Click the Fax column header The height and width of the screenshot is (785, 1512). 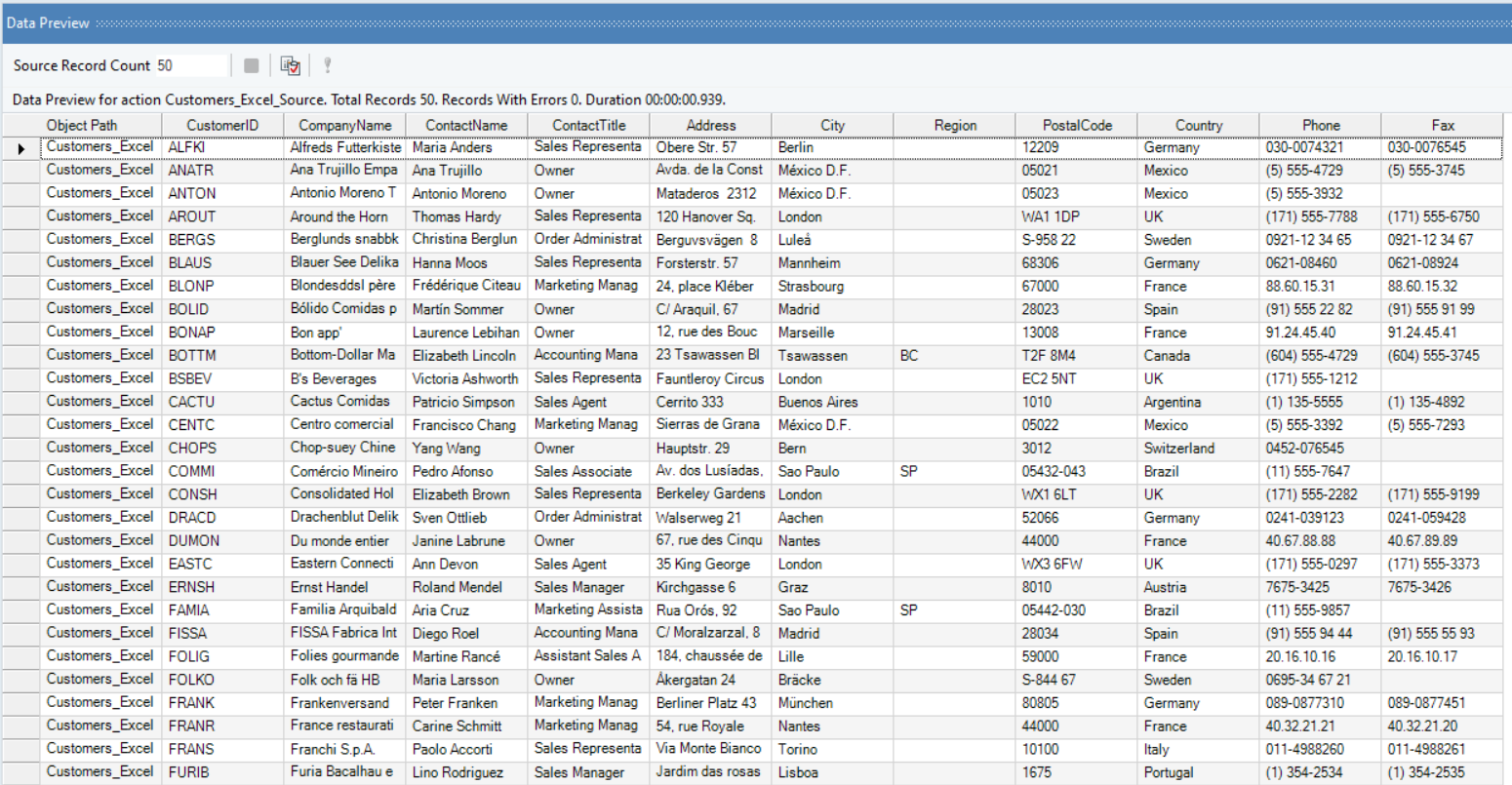(x=1442, y=125)
